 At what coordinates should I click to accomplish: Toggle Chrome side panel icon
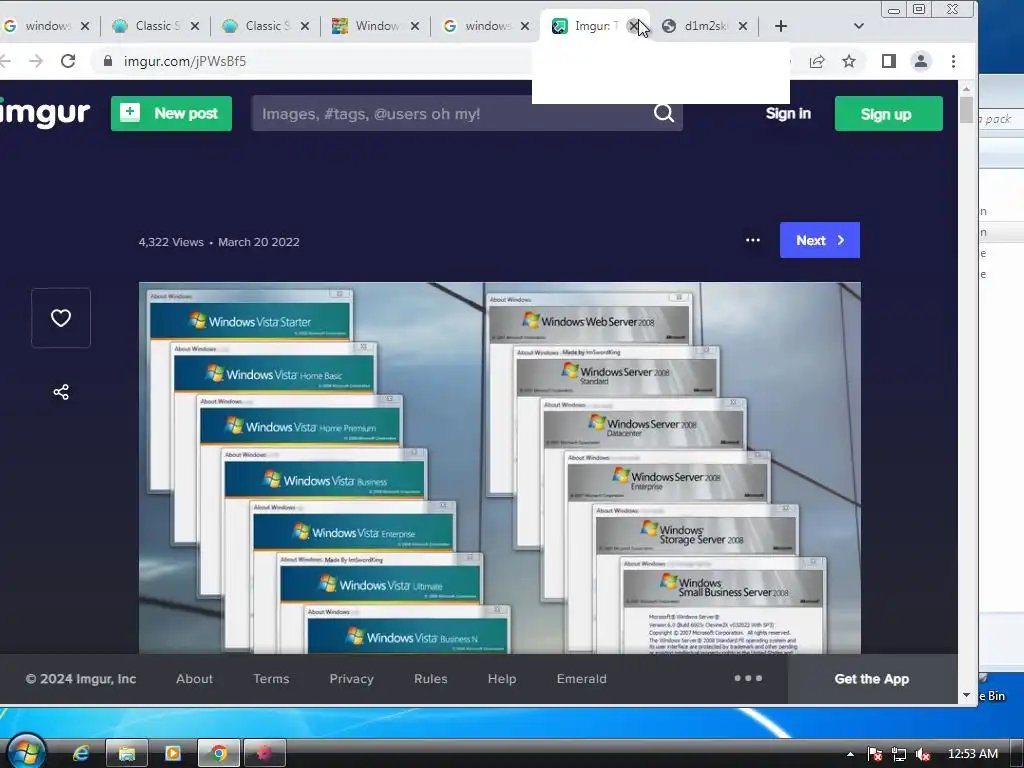click(x=889, y=61)
